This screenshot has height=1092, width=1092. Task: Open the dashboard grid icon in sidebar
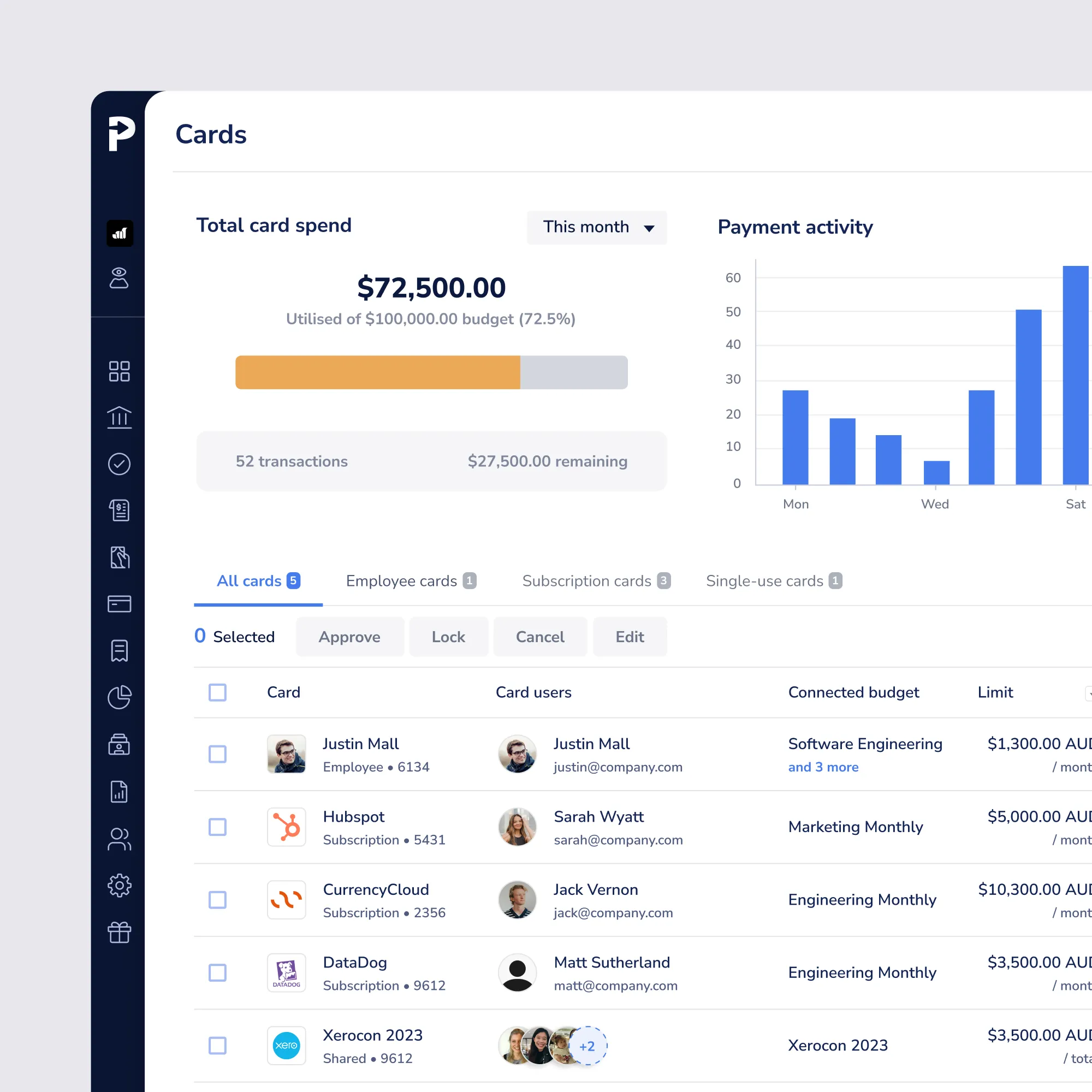point(119,371)
